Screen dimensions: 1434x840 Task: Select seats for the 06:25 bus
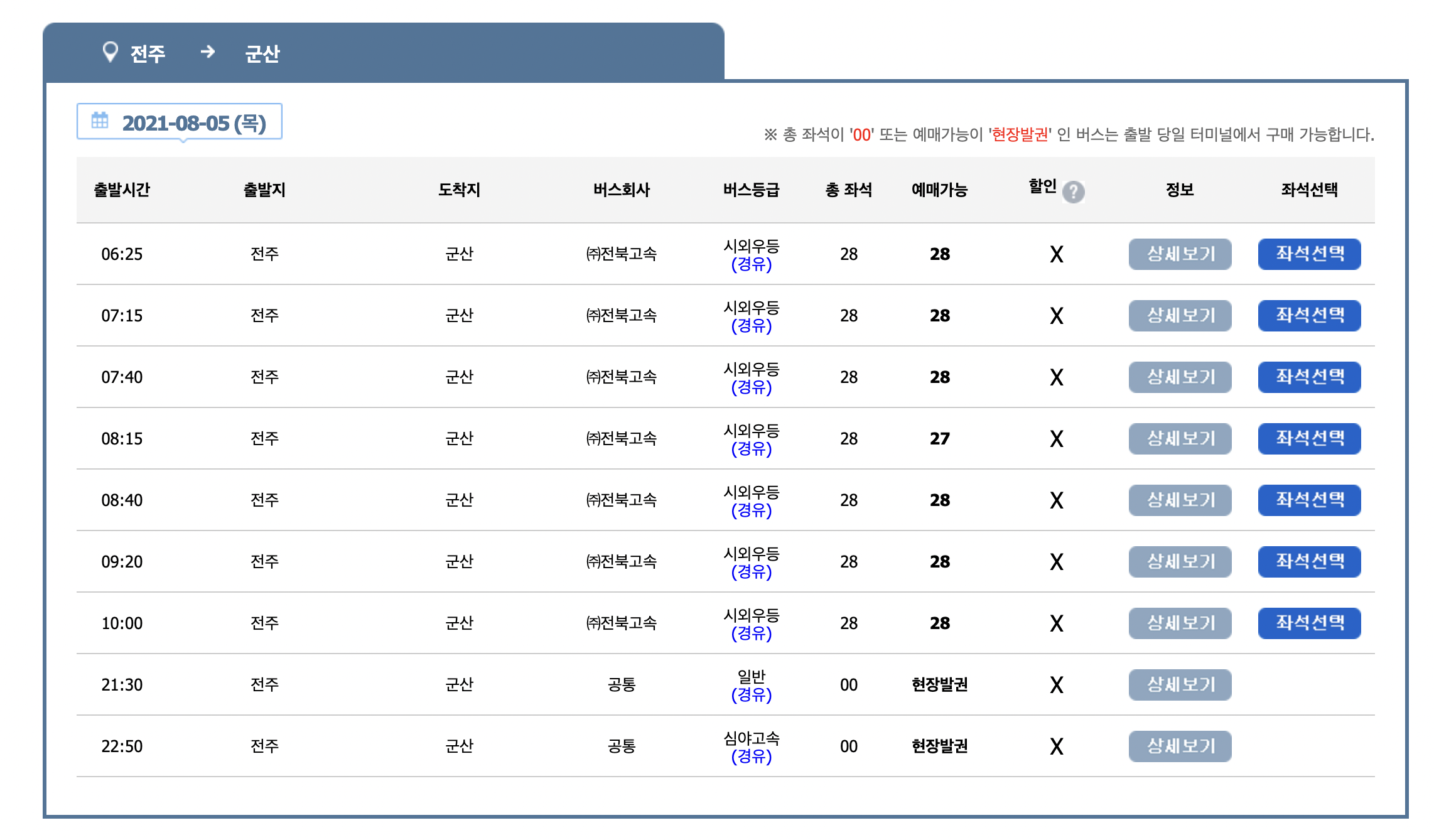1309,254
